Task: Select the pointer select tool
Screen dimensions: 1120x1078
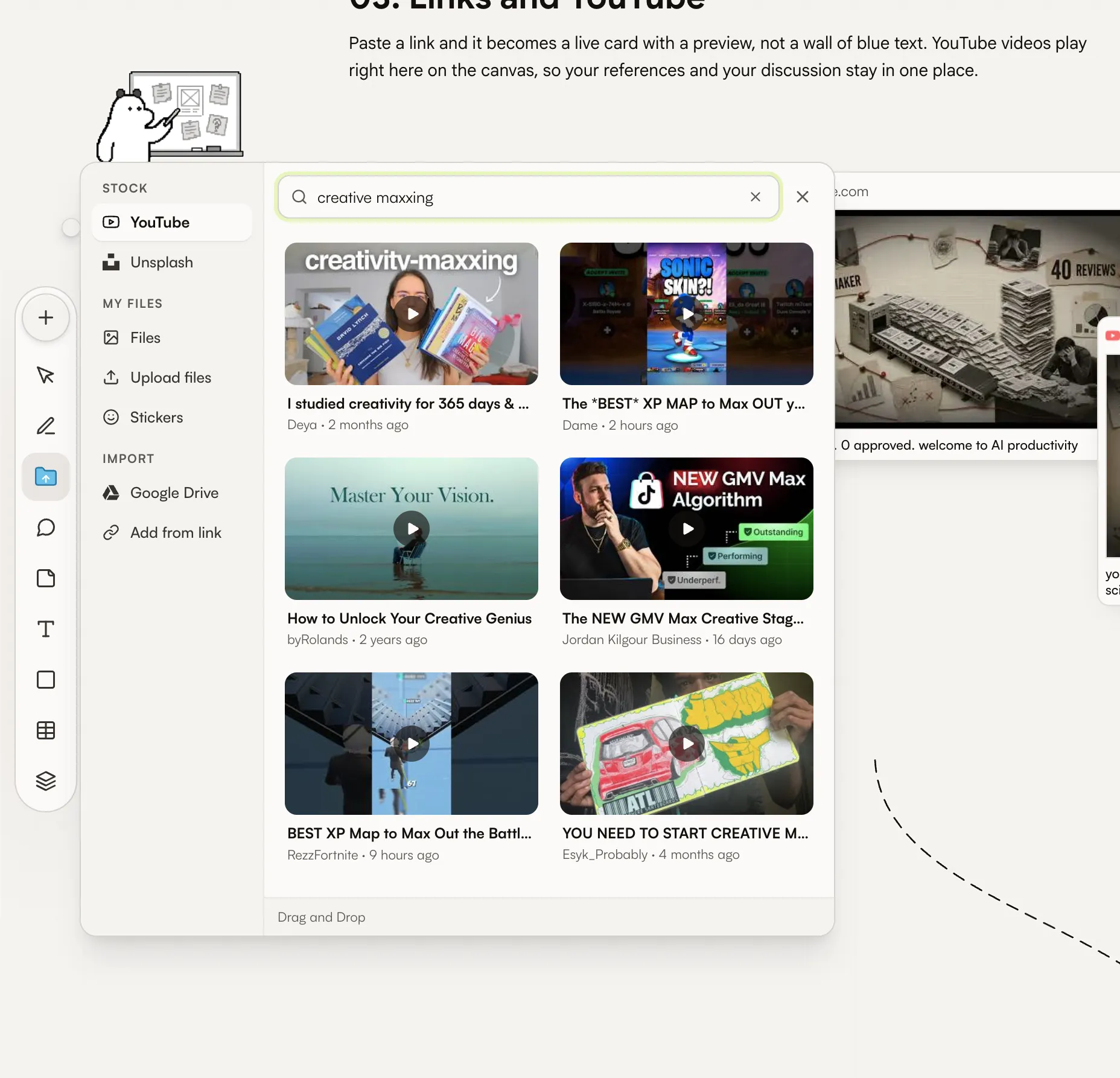Action: (46, 375)
